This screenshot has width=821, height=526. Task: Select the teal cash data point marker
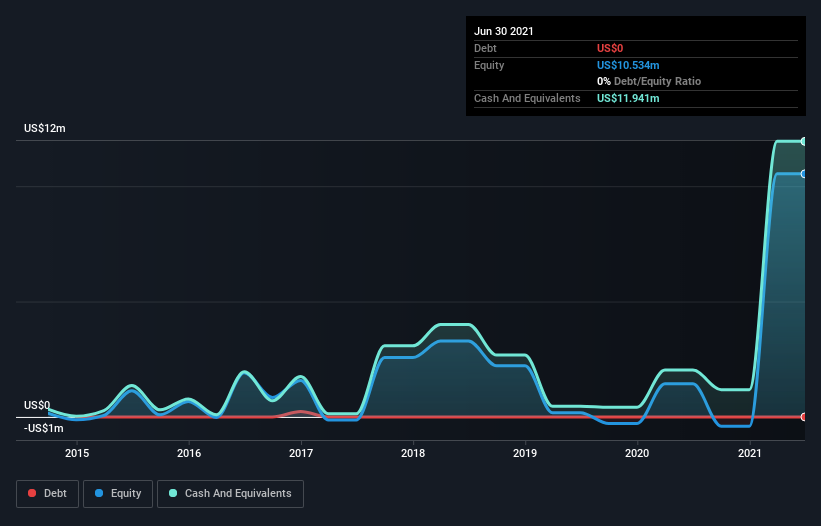pos(803,141)
